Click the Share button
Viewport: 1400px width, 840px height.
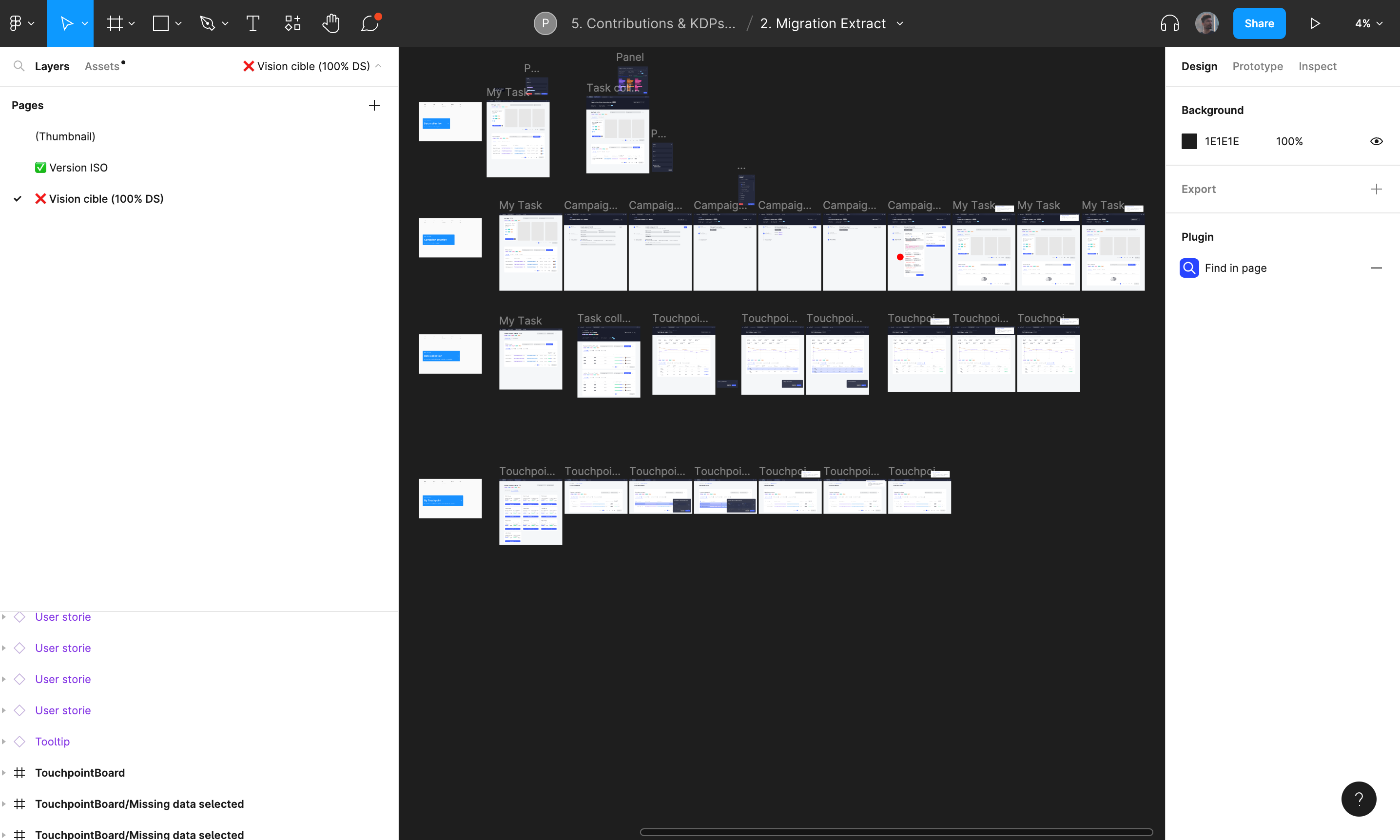[1259, 23]
